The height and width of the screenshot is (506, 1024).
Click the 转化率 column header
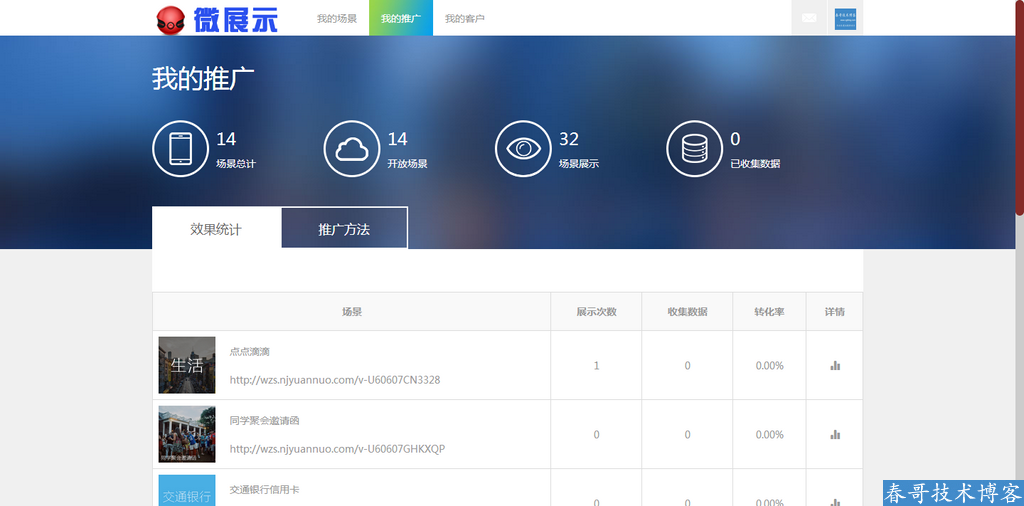coord(769,311)
